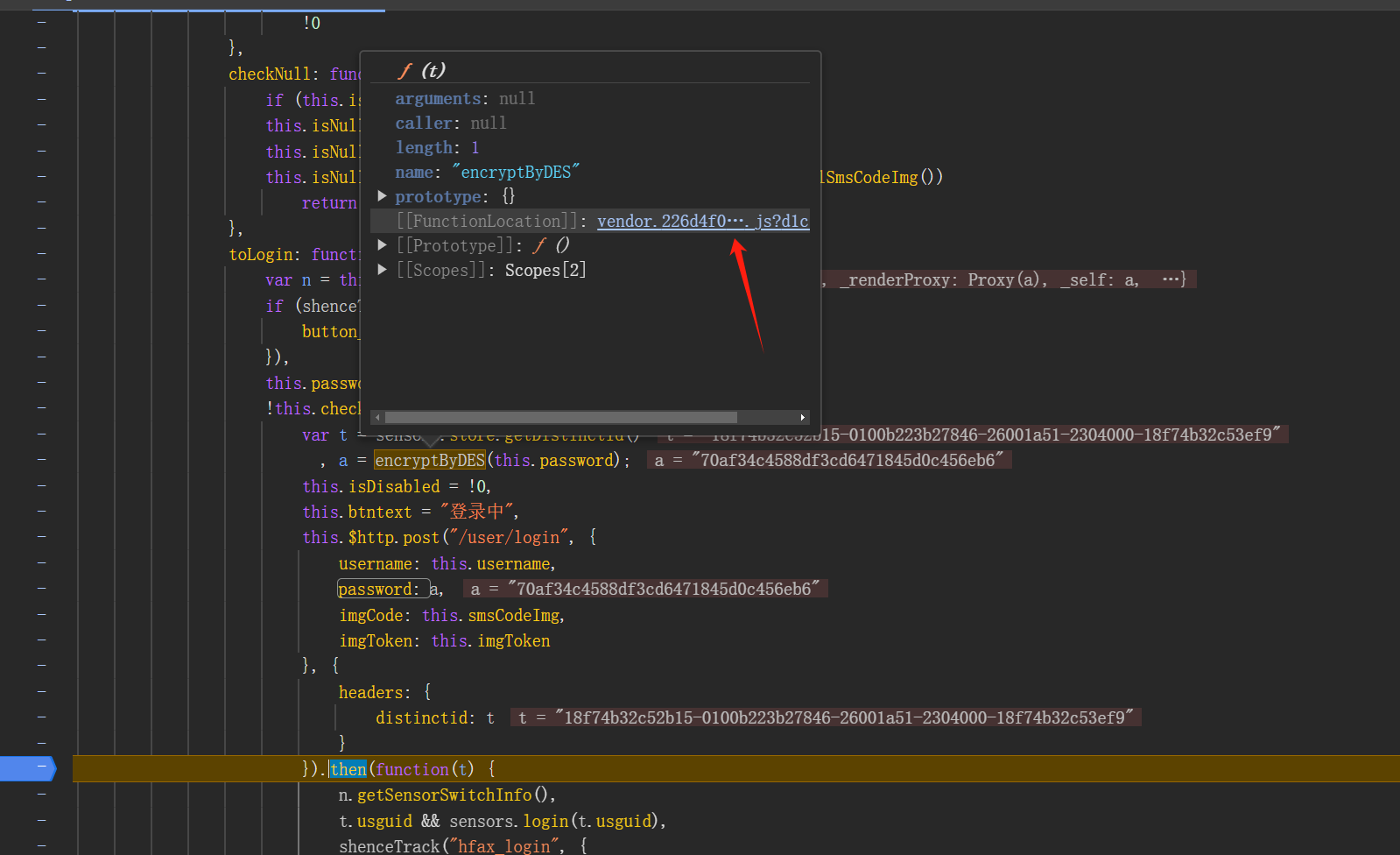Click the "登录中" string literal
This screenshot has height=855, width=1400.
pyautogui.click(x=479, y=512)
